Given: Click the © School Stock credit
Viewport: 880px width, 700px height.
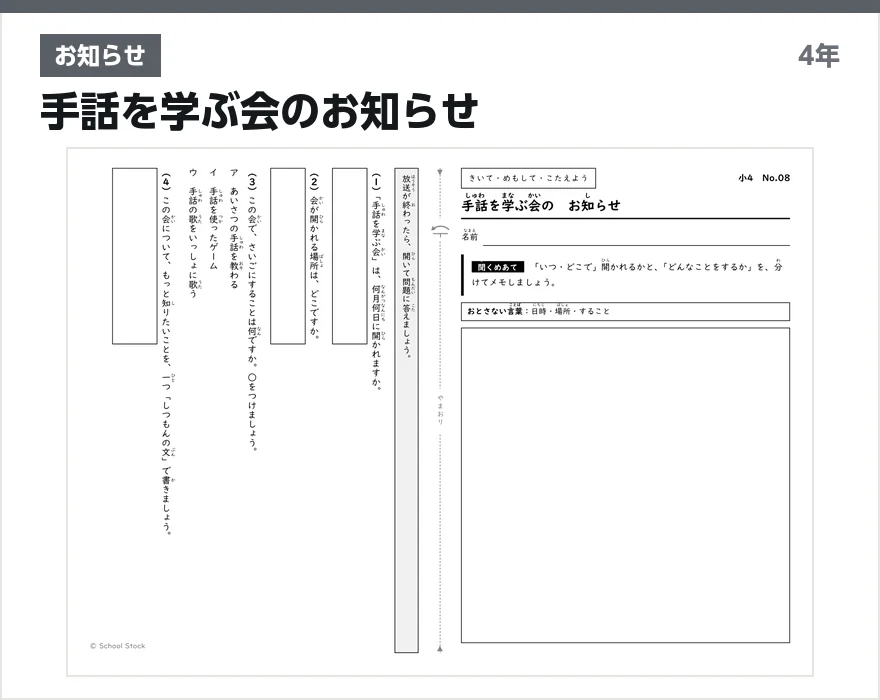Looking at the screenshot, I should pos(117,646).
